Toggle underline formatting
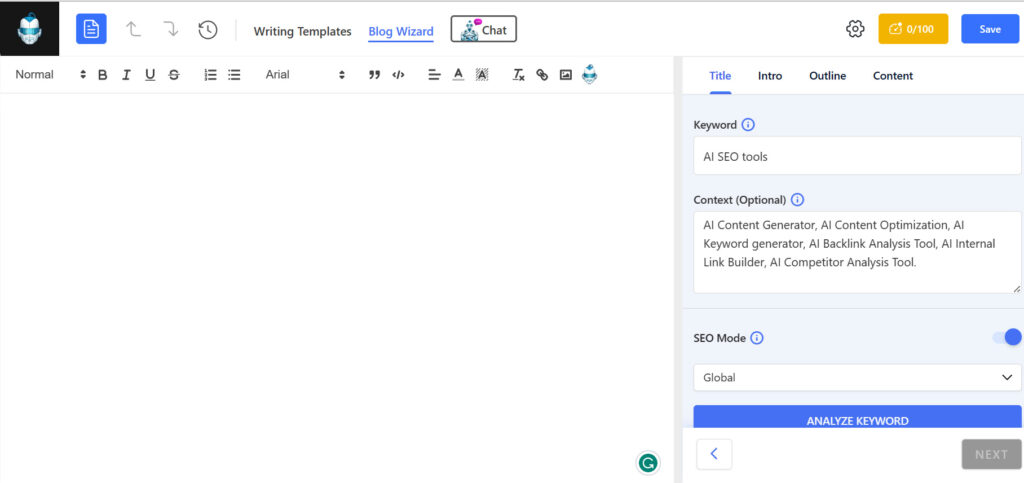1024x483 pixels. tap(150, 75)
